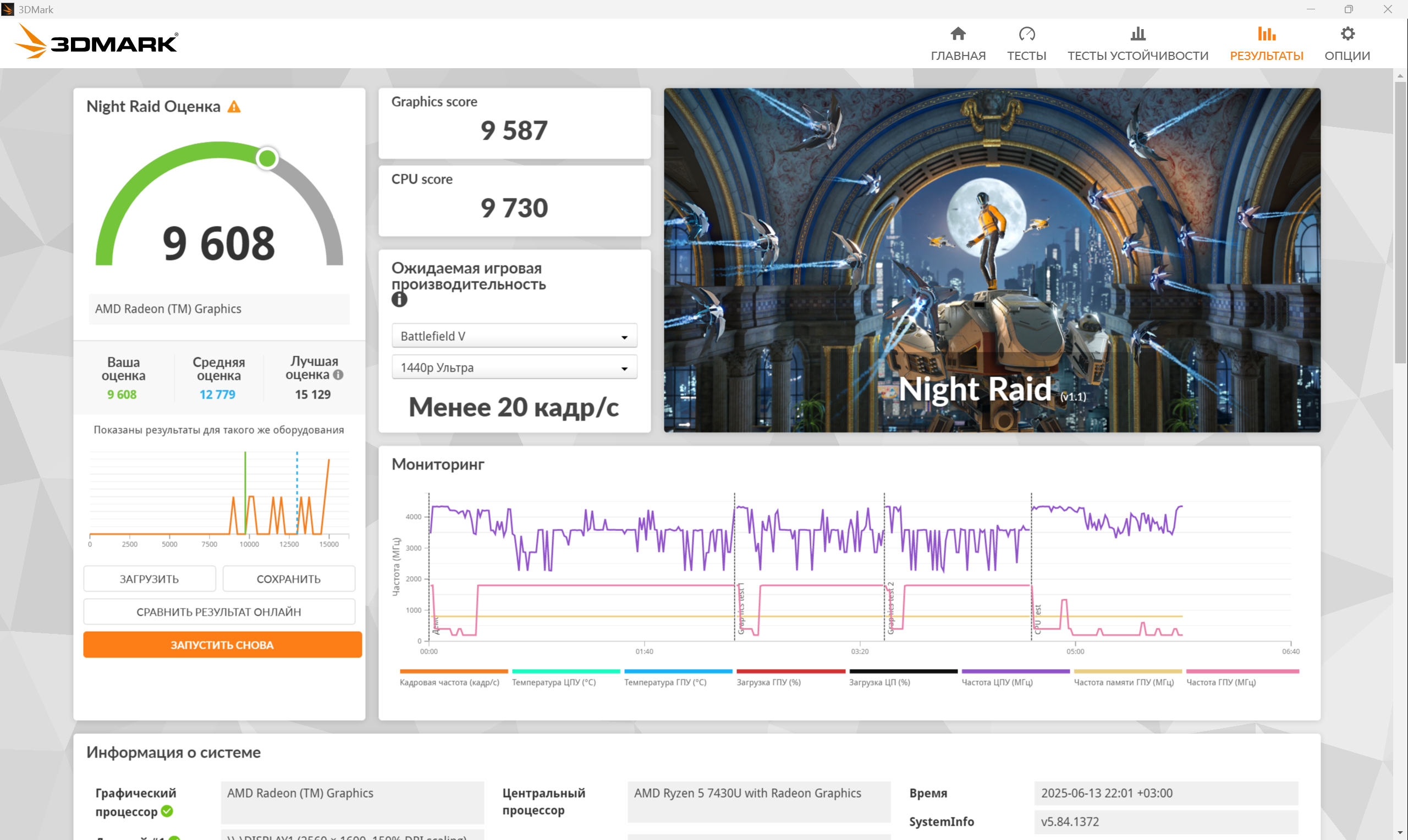The width and height of the screenshot is (1408, 840).
Task: Click the orange warning triangle icon
Action: click(234, 107)
